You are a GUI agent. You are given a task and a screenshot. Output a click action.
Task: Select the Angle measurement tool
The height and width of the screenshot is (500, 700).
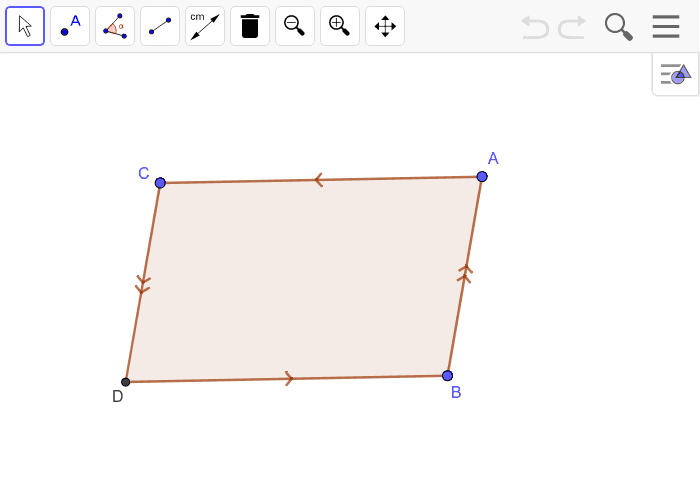pyautogui.click(x=115, y=26)
